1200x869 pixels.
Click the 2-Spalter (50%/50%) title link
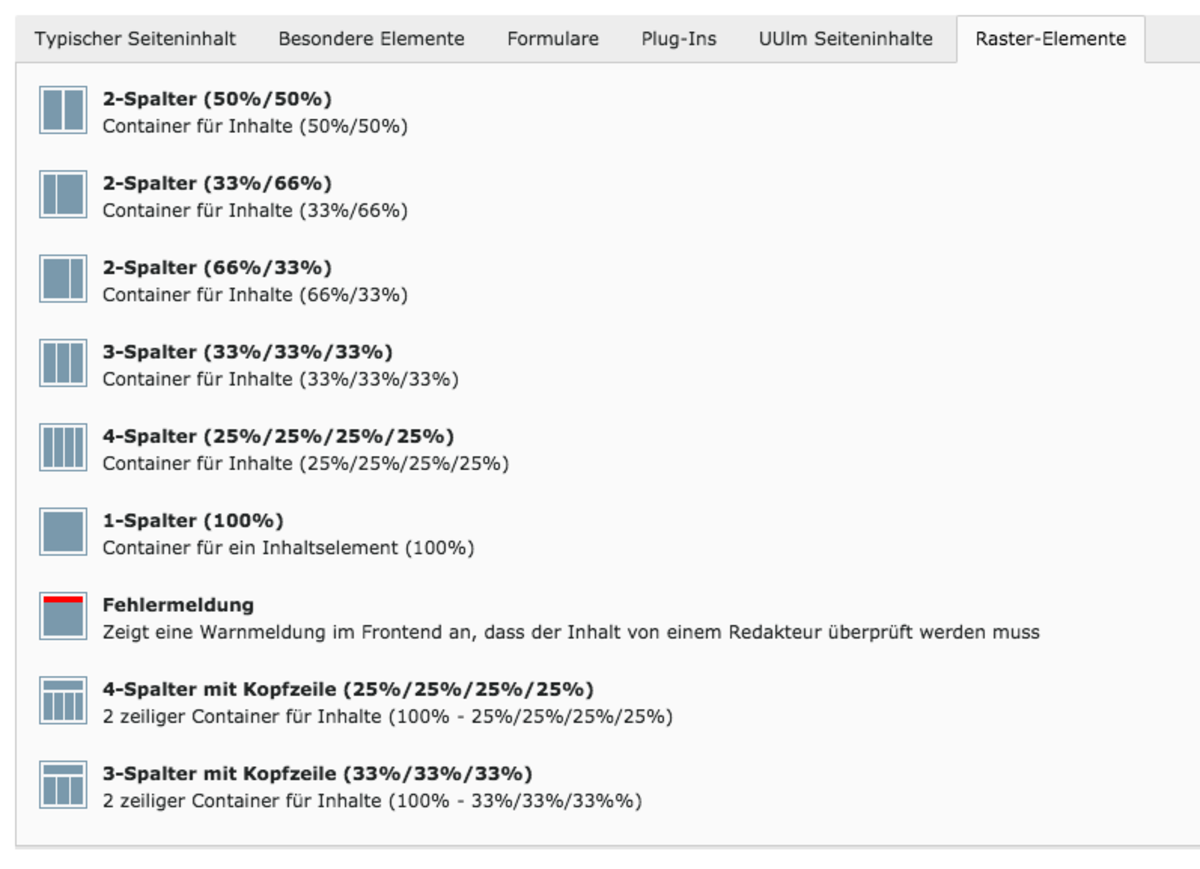point(217,99)
